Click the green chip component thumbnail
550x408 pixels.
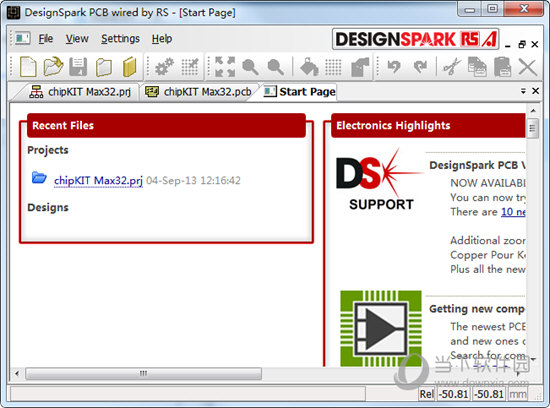381,328
